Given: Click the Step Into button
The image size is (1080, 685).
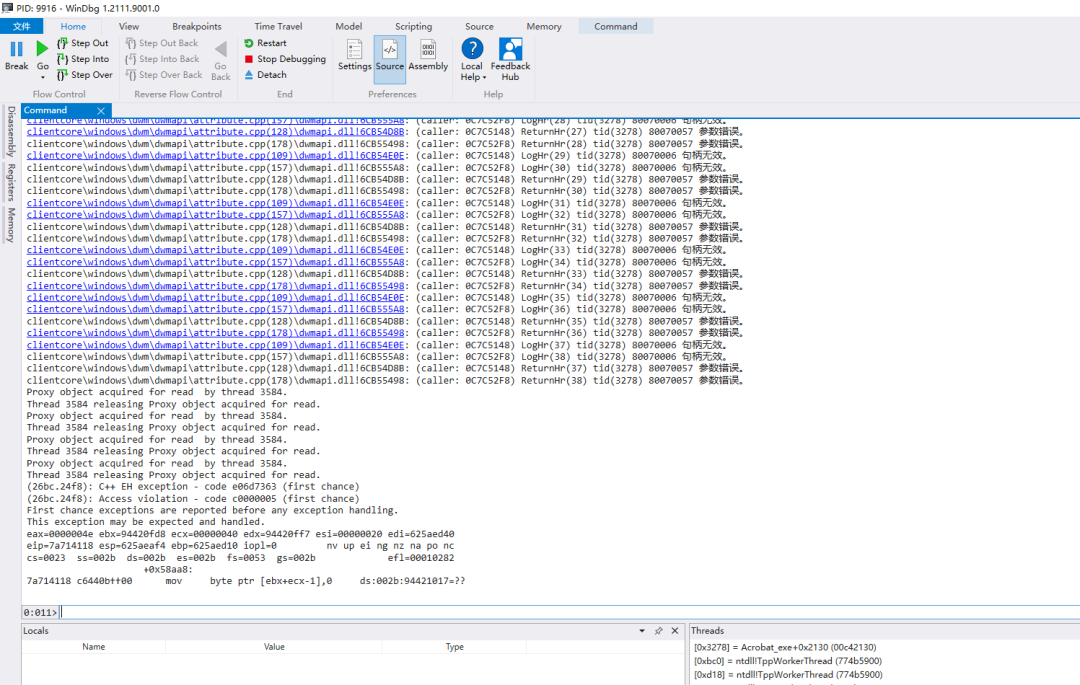Looking at the screenshot, I should (83, 59).
